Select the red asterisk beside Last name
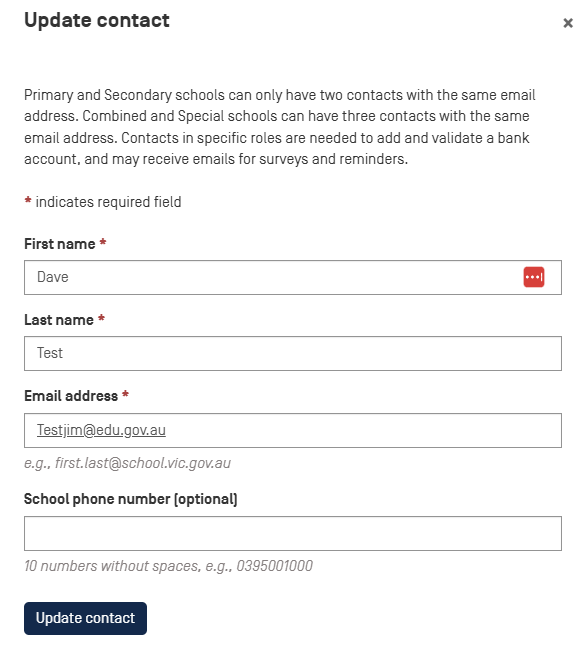The image size is (584, 655). pyautogui.click(x=101, y=318)
